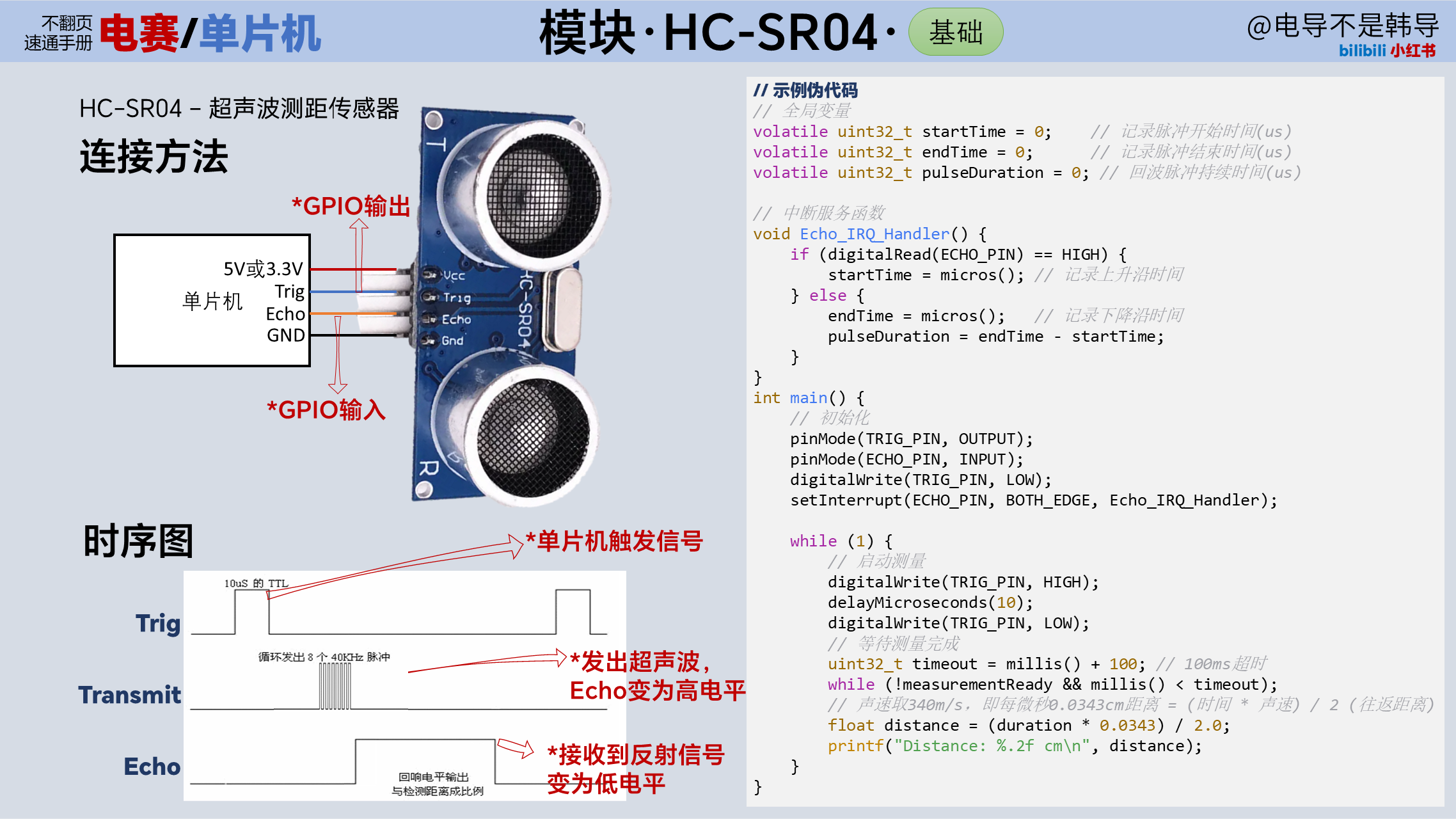Click the HC-SR04 – 超声波测距传感器 subtitle
Image resolution: width=1456 pixels, height=819 pixels.
pos(239,108)
